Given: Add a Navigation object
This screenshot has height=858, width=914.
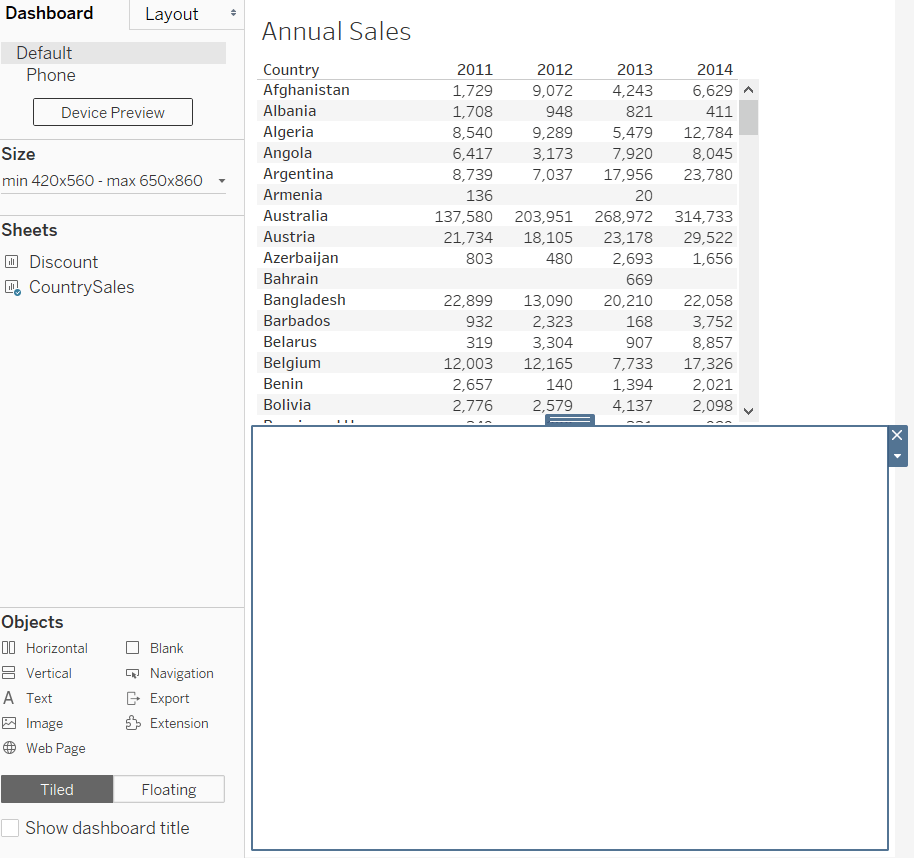Looking at the screenshot, I should 170,672.
